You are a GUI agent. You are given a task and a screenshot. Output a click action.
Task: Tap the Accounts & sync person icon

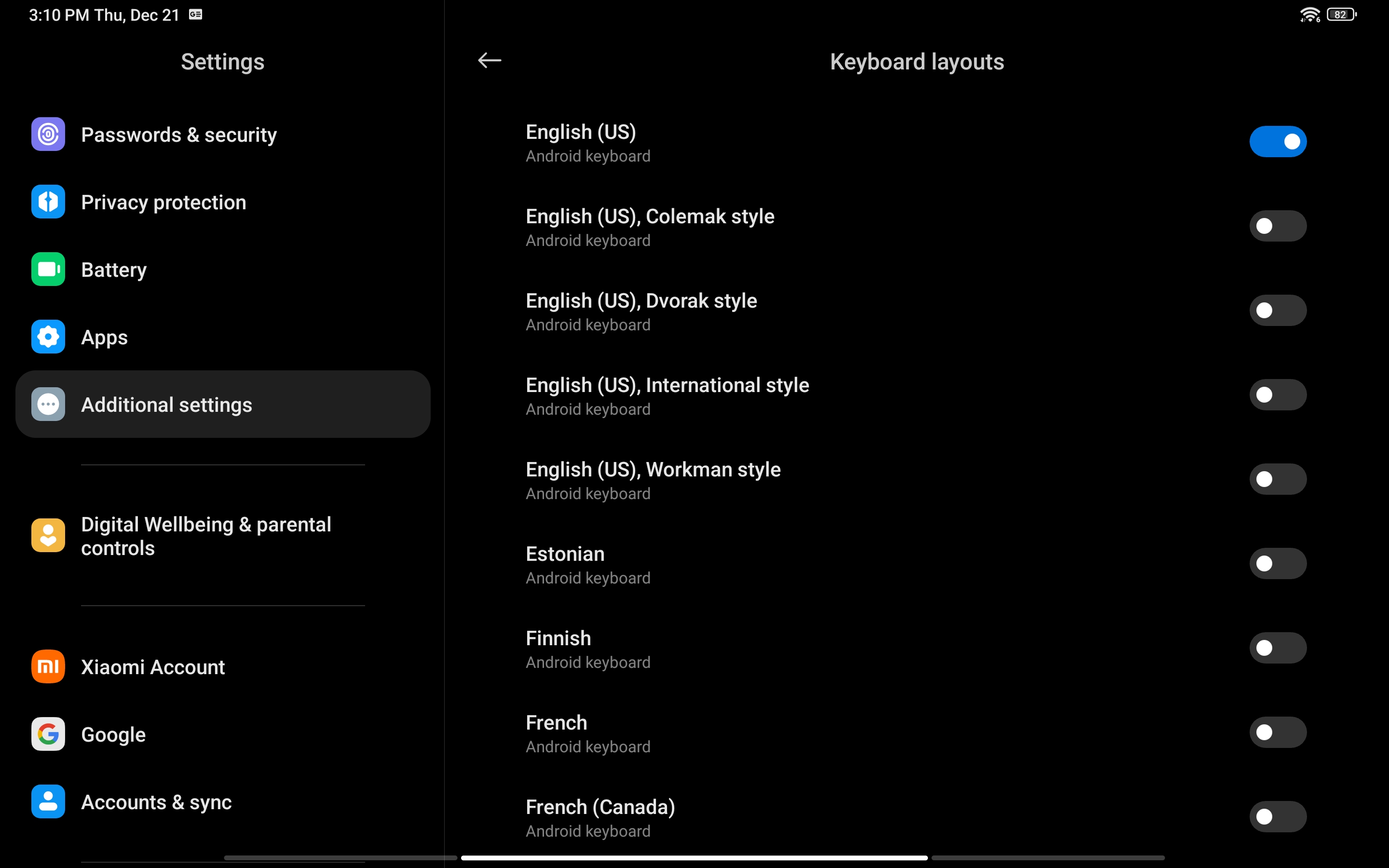(48, 801)
